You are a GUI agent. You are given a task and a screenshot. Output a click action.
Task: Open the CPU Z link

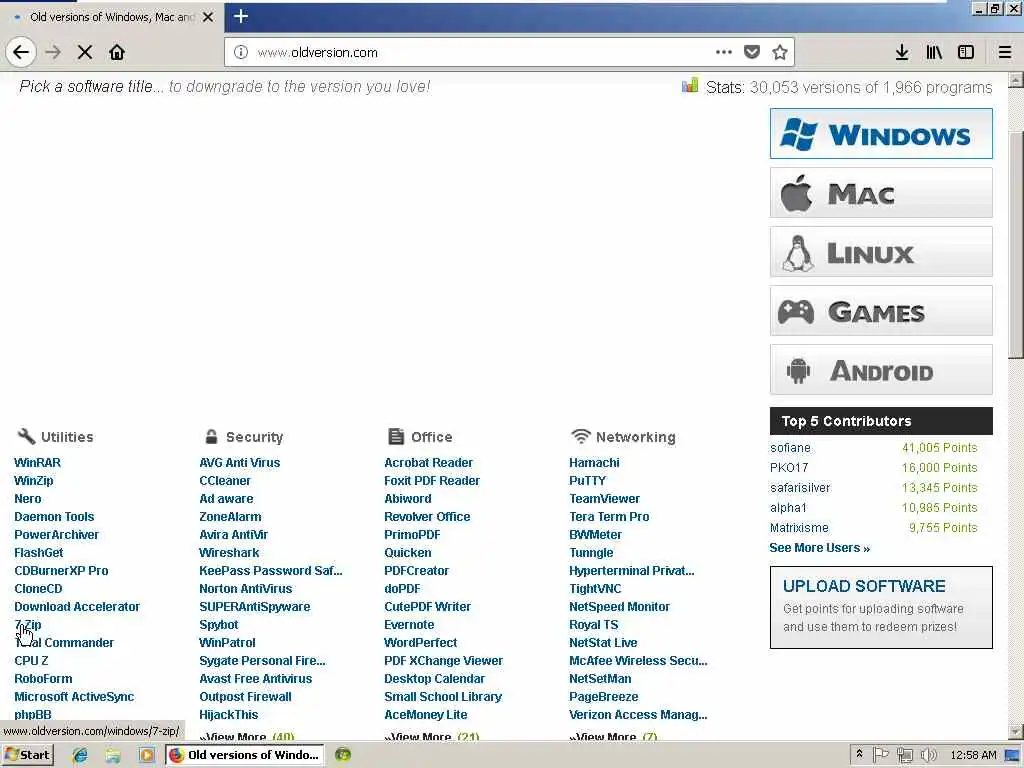31,661
